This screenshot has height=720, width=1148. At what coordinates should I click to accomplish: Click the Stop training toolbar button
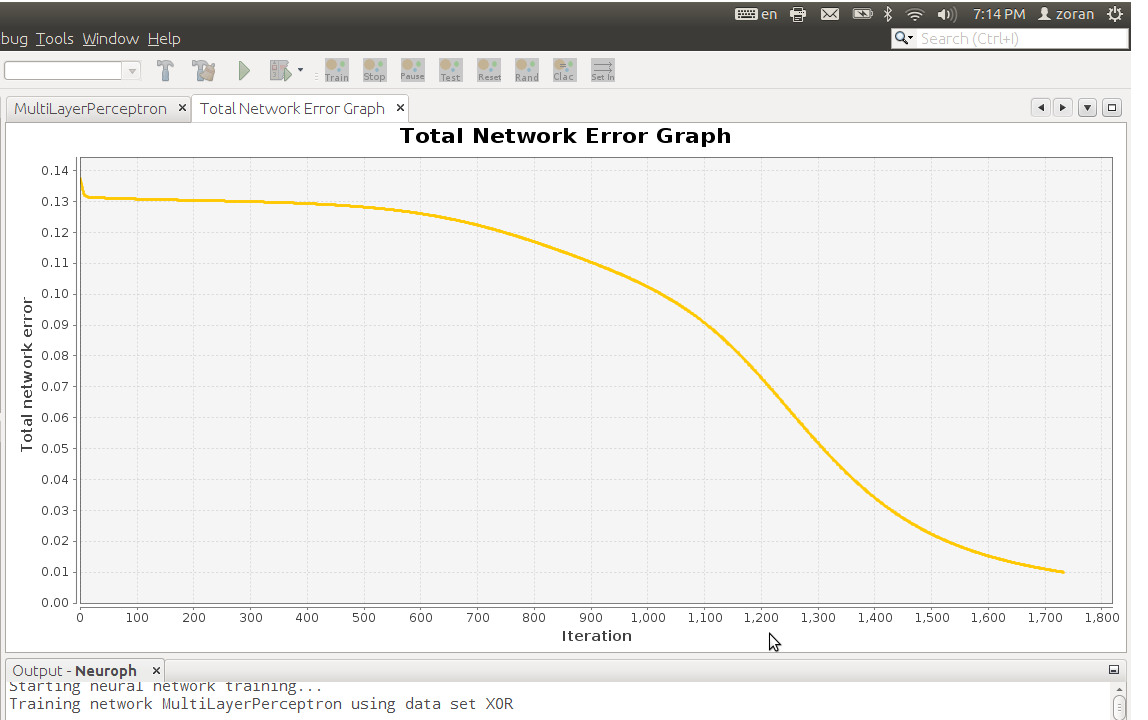tap(374, 70)
